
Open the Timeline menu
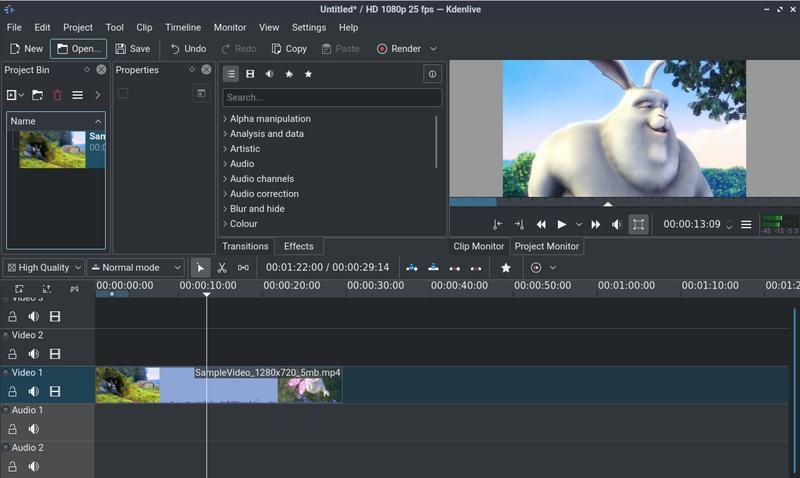coord(182,28)
